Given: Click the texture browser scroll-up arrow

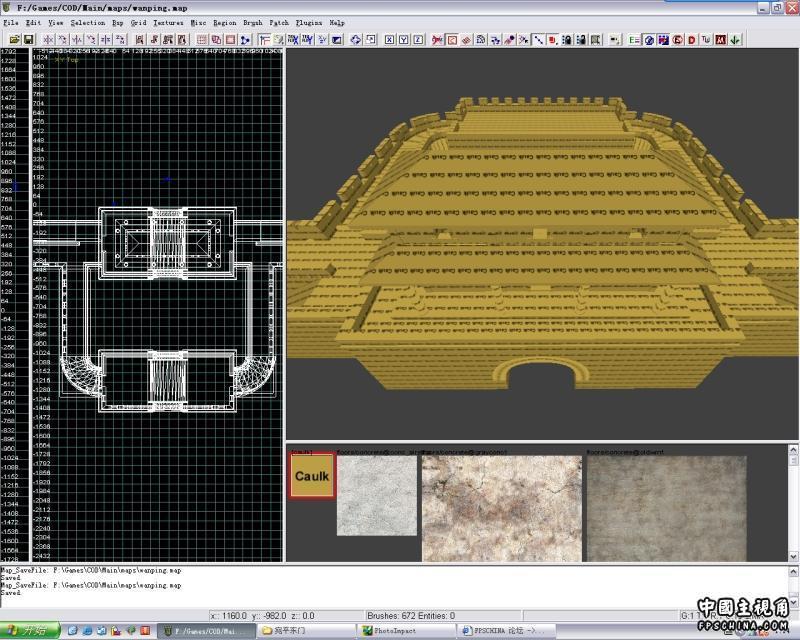Looking at the screenshot, I should tap(793, 450).
